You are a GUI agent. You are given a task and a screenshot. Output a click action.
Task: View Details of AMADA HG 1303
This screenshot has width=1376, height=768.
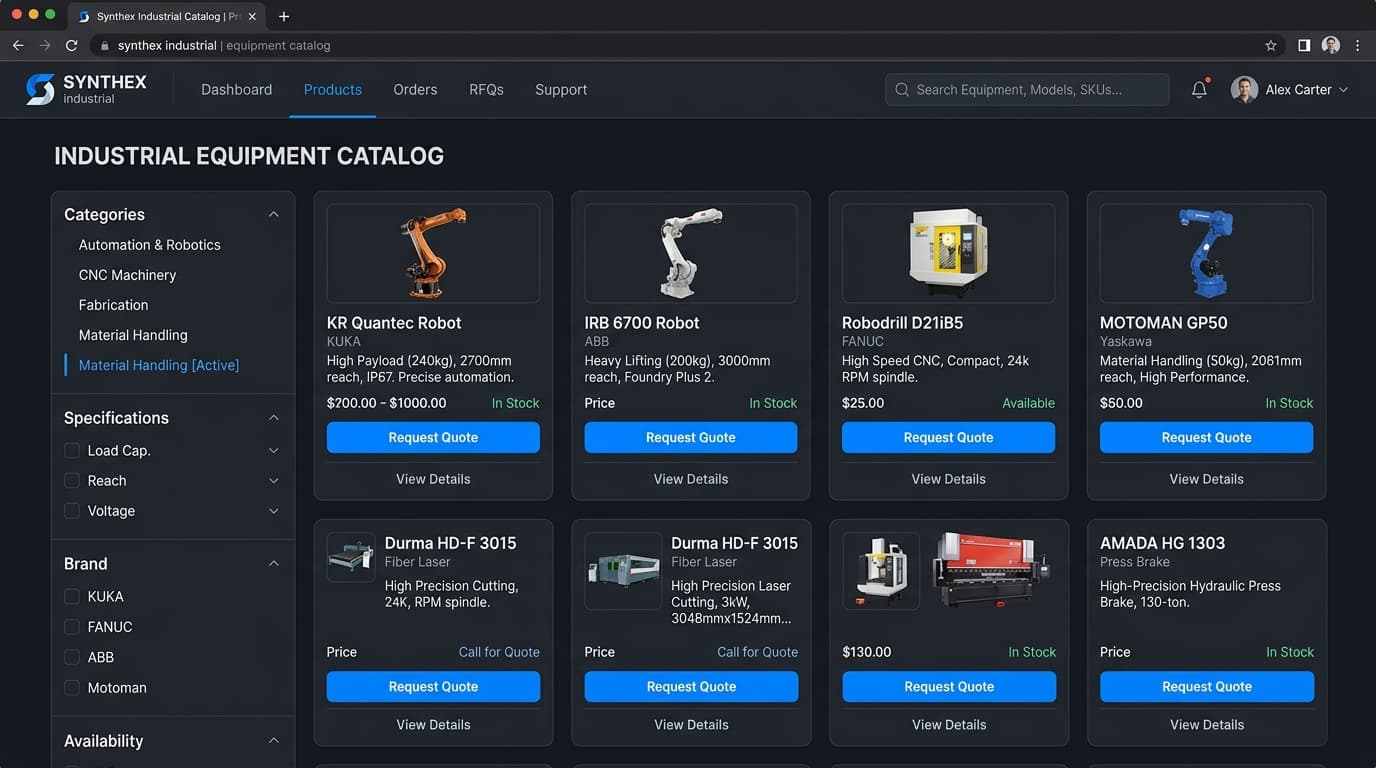1207,725
